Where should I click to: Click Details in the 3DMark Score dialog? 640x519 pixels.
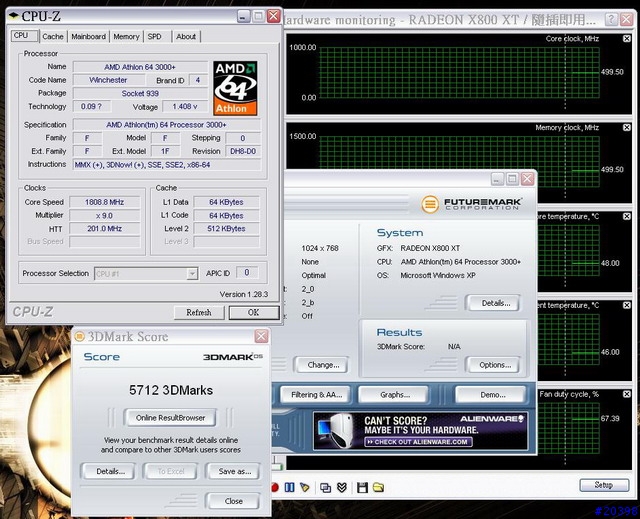click(x=110, y=471)
